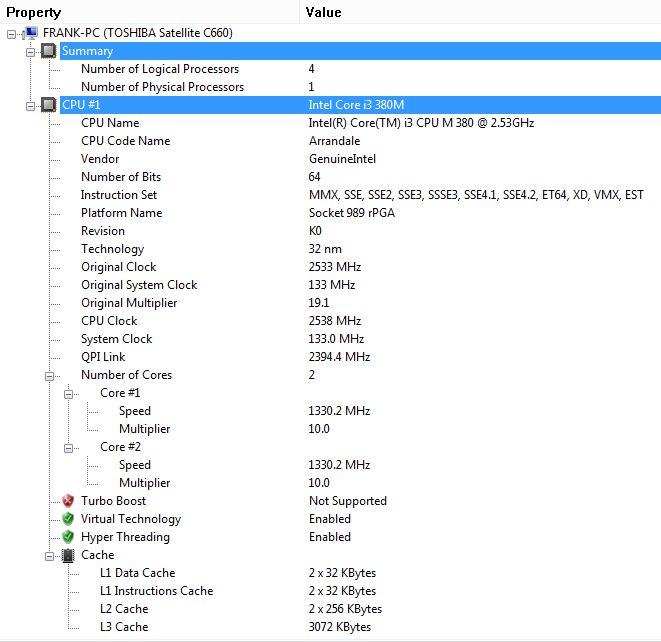Click the chip icon next to CPU #1
This screenshot has width=661, height=642.
(x=48, y=105)
